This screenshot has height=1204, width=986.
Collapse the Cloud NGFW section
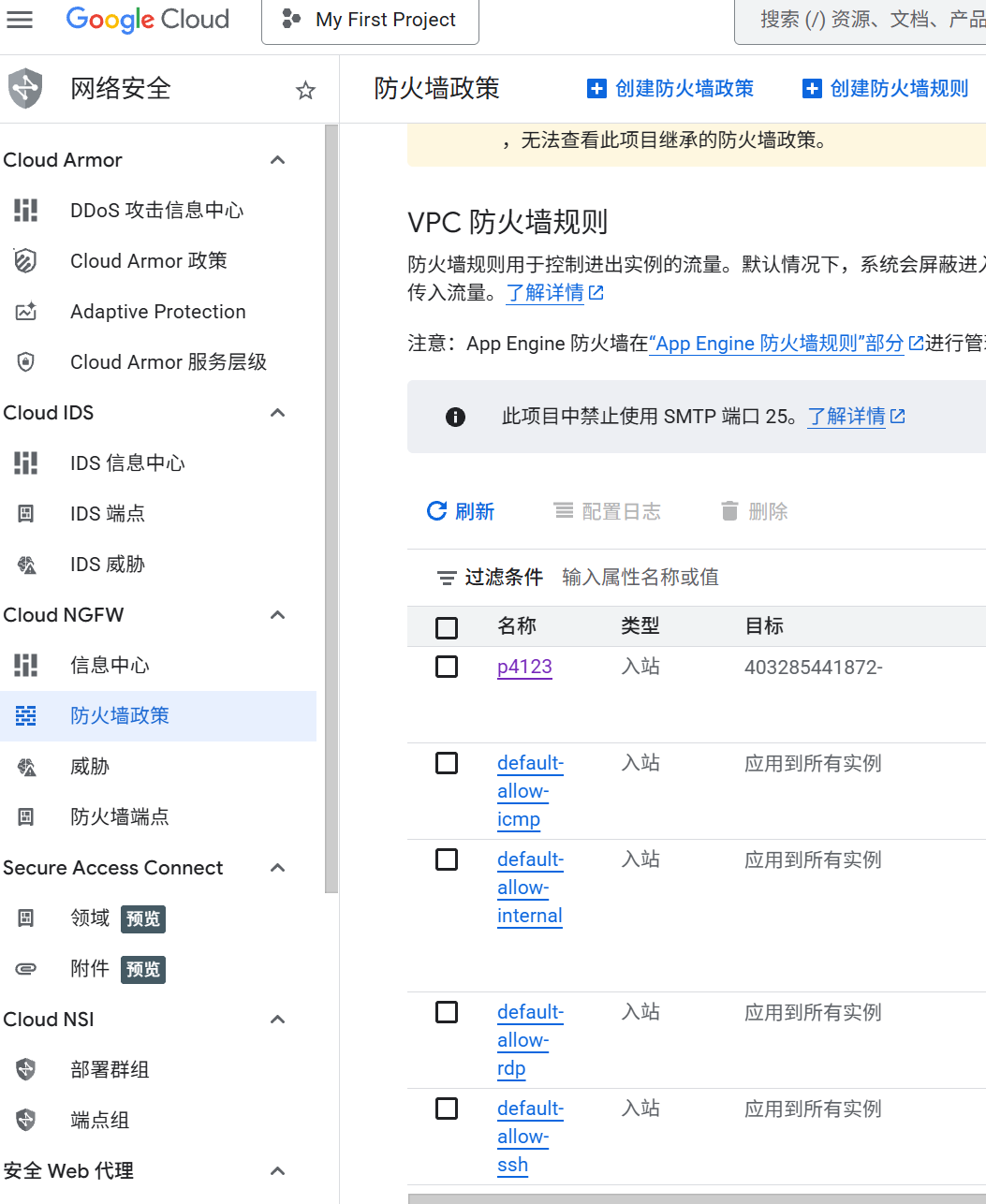tap(277, 615)
